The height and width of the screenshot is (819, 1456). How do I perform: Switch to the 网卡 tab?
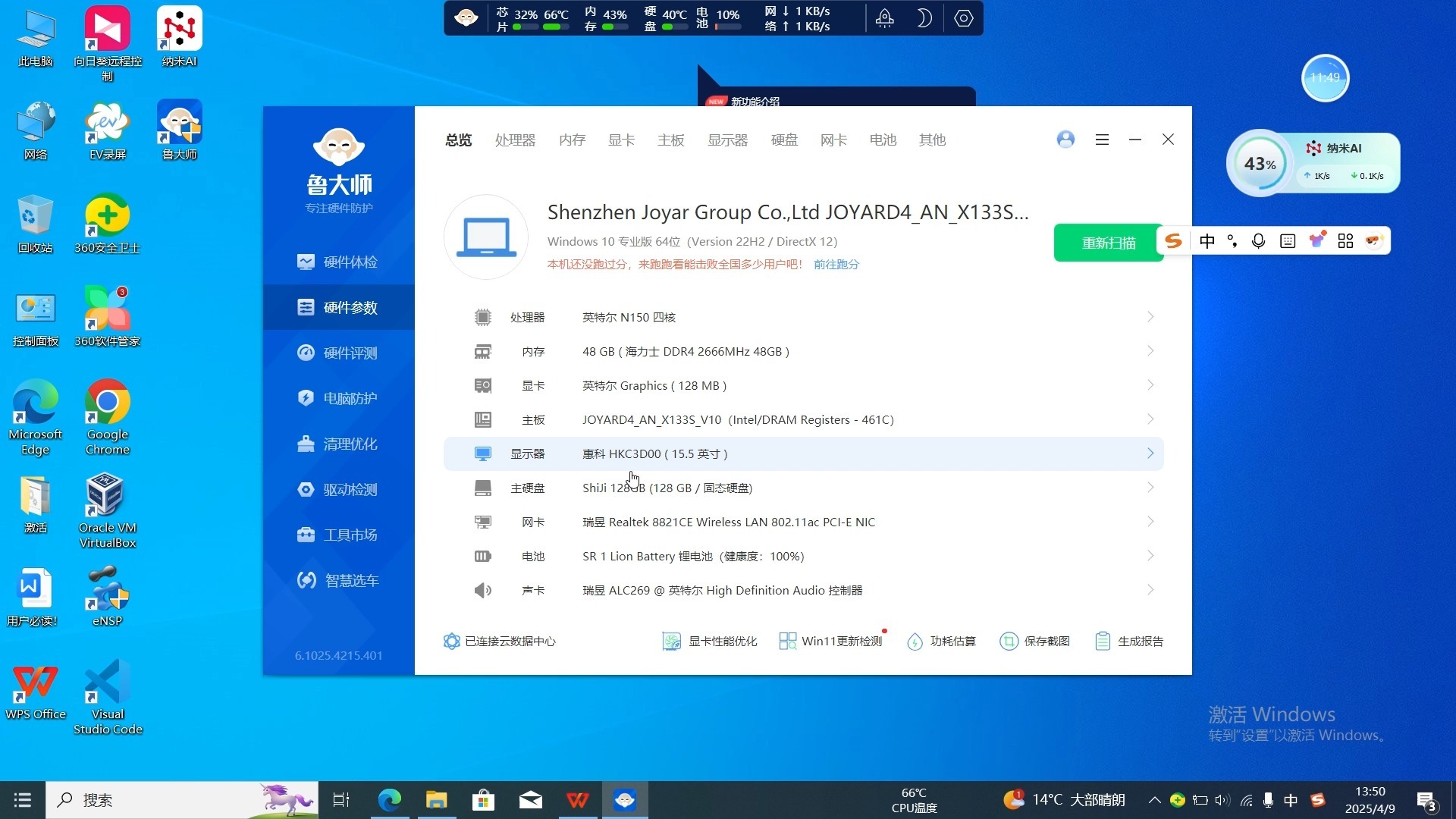click(833, 140)
